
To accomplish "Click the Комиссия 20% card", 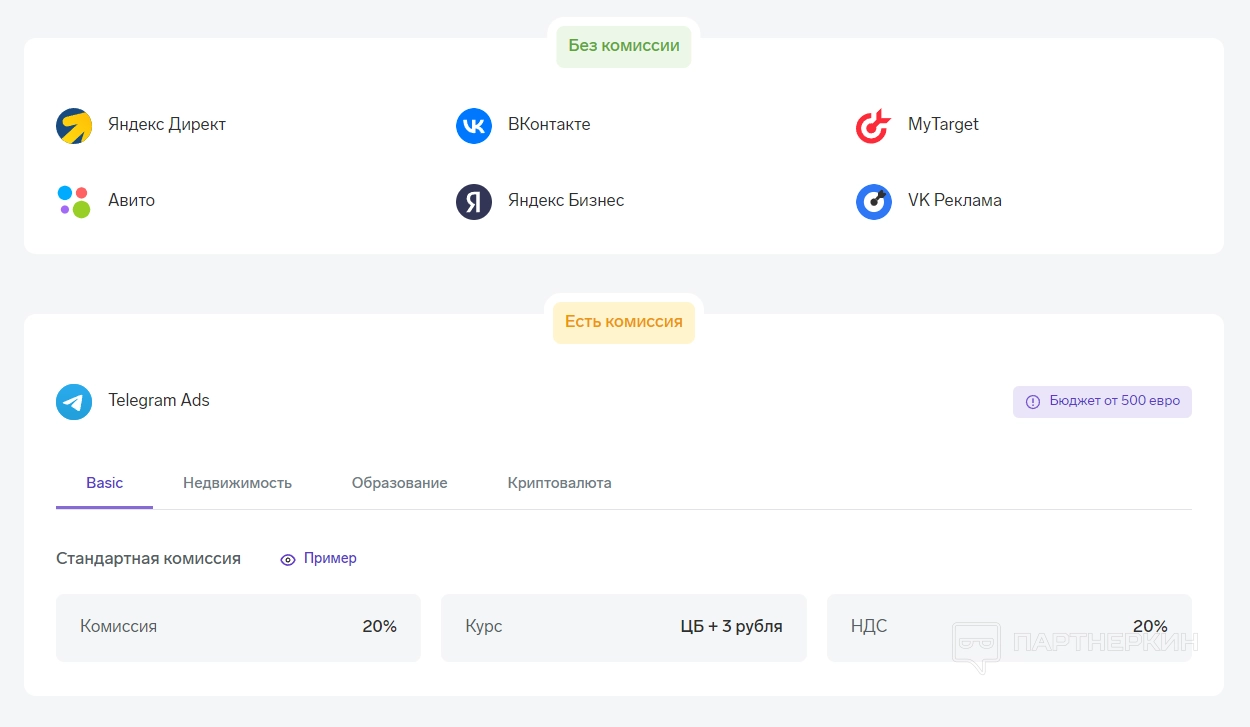I will pos(238,627).
